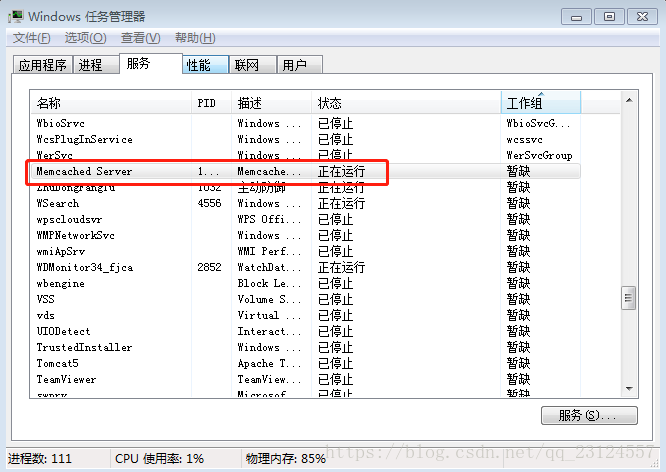Select the wbengine service row
This screenshot has height=472, width=666.
click(x=305, y=283)
